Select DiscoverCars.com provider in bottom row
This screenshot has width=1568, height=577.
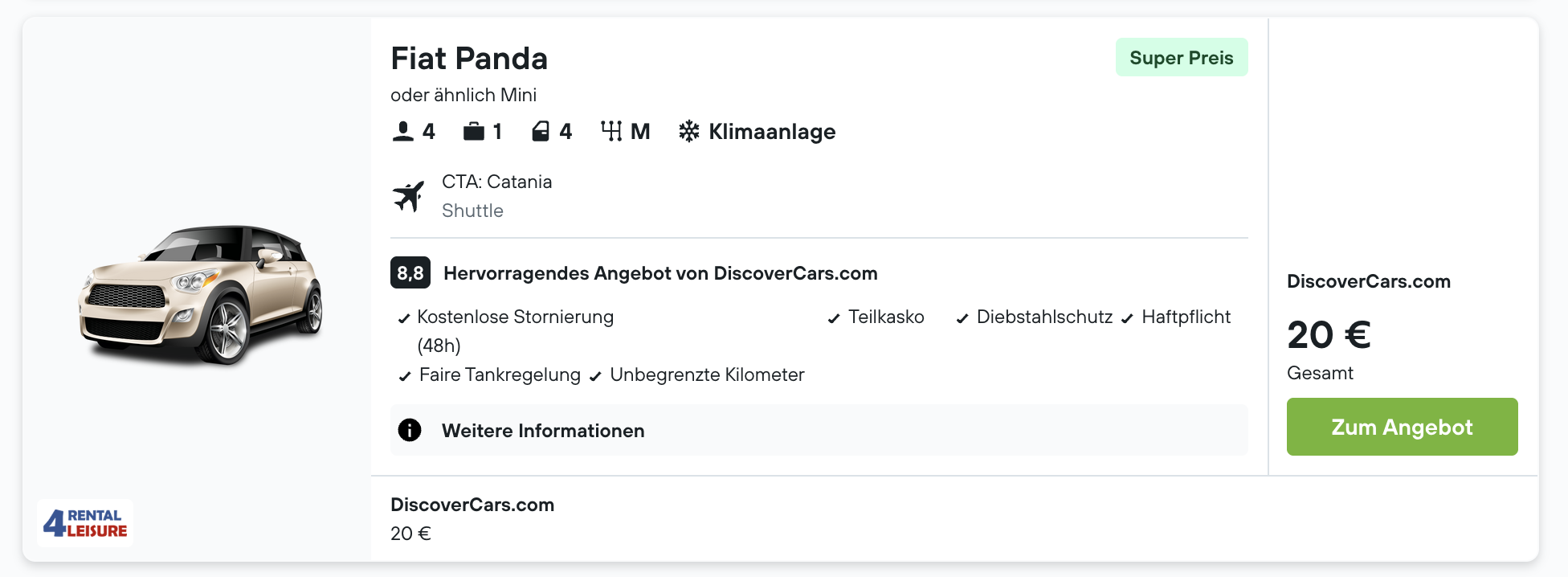tap(472, 505)
